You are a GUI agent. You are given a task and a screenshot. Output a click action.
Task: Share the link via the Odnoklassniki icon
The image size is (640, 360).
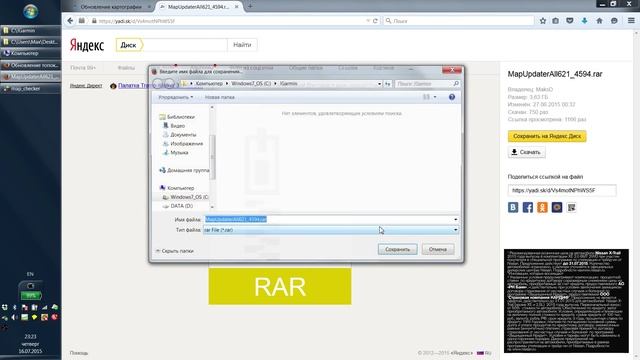(542, 207)
